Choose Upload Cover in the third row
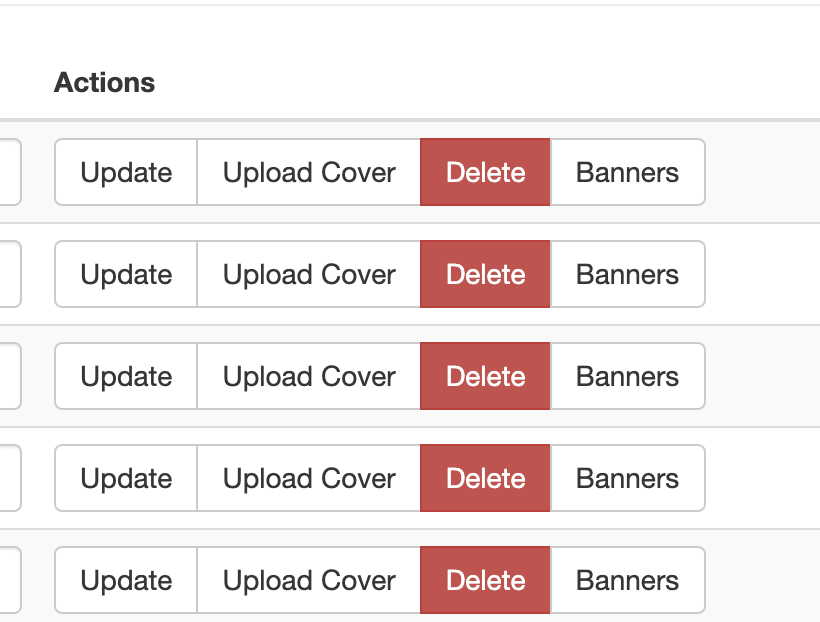This screenshot has height=622, width=820. pos(309,376)
